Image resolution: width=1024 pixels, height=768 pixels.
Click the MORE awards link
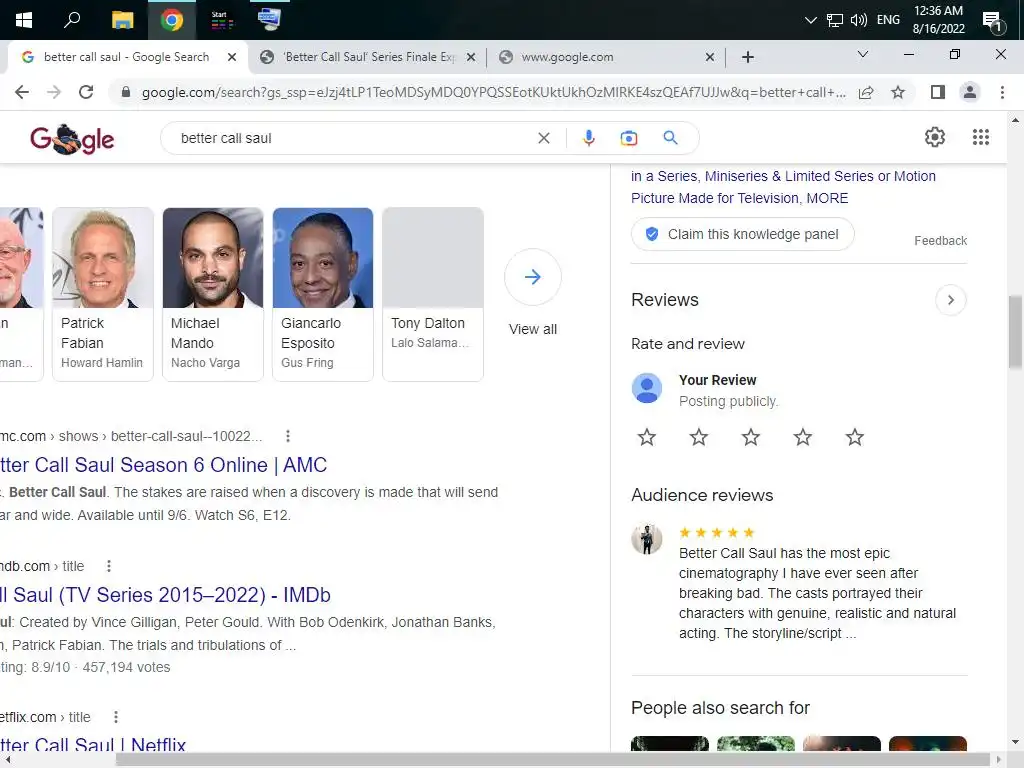point(827,198)
